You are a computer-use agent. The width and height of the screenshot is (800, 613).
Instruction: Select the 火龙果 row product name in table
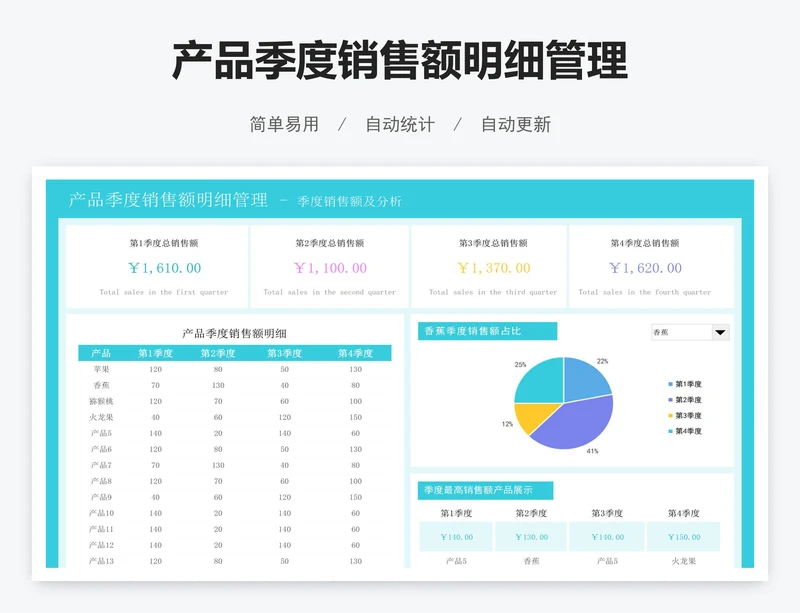[101, 417]
